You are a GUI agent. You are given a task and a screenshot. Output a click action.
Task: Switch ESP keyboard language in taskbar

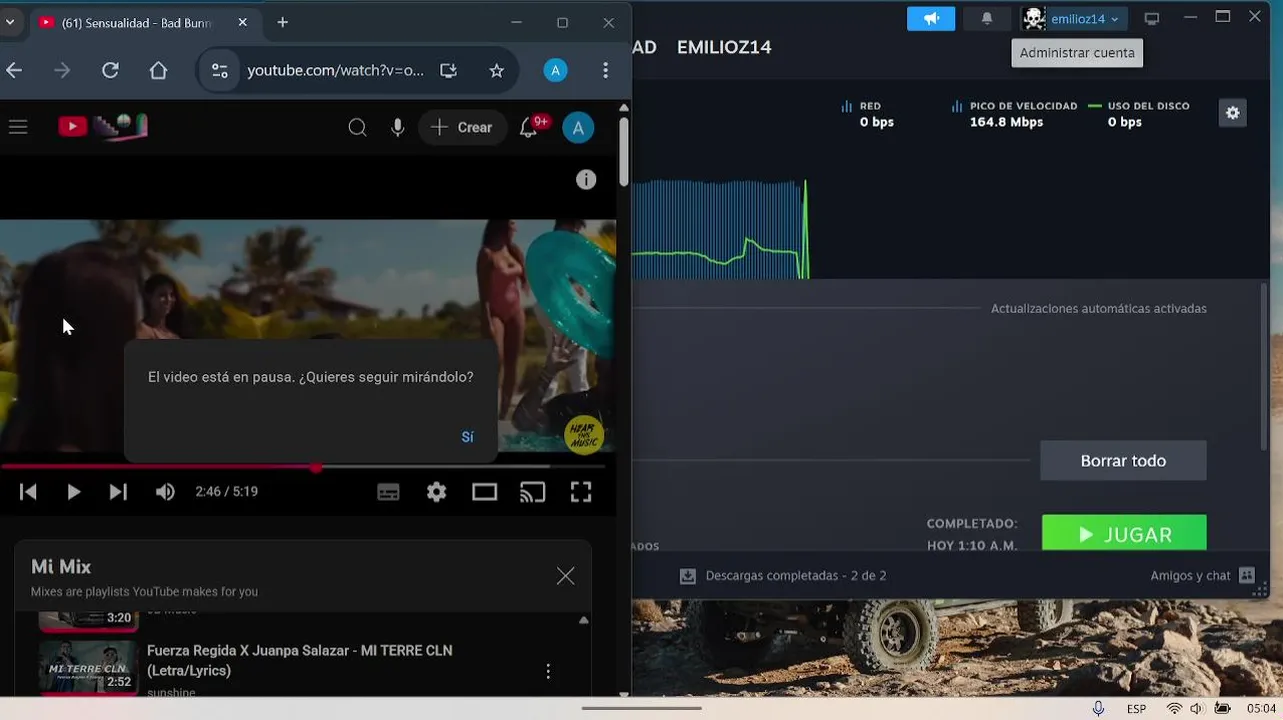pyautogui.click(x=1136, y=709)
